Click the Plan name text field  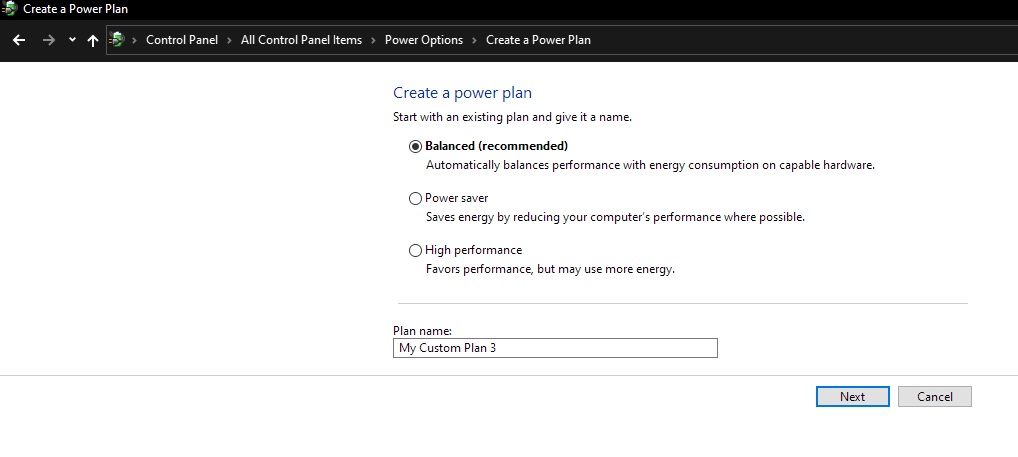click(x=555, y=348)
